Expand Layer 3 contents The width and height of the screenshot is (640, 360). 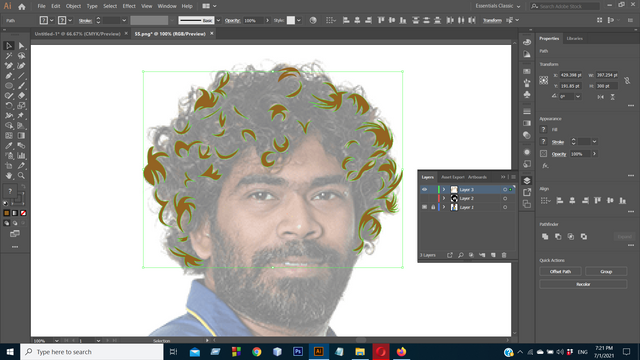coord(444,189)
